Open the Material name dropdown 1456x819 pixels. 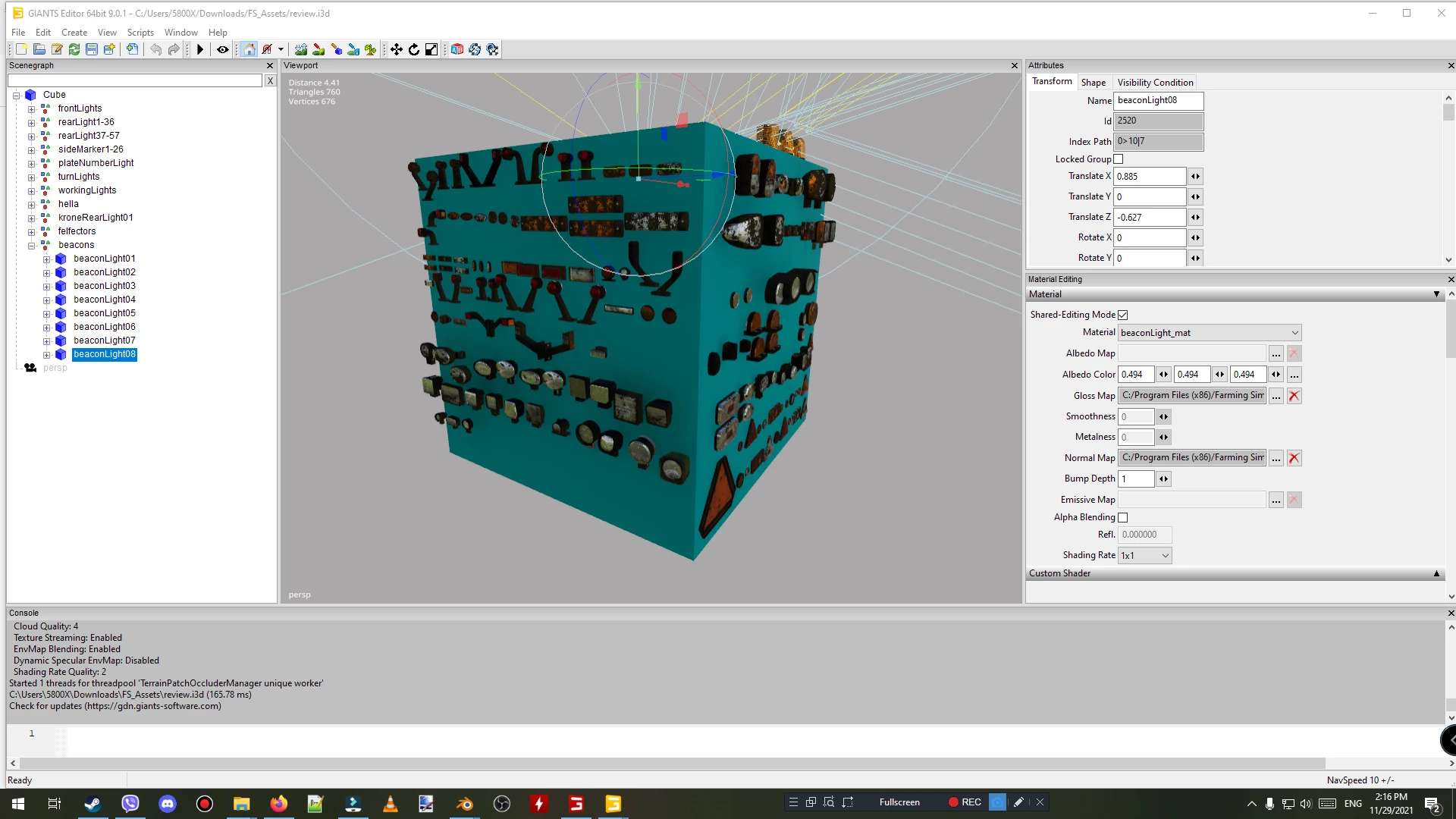pos(1294,333)
